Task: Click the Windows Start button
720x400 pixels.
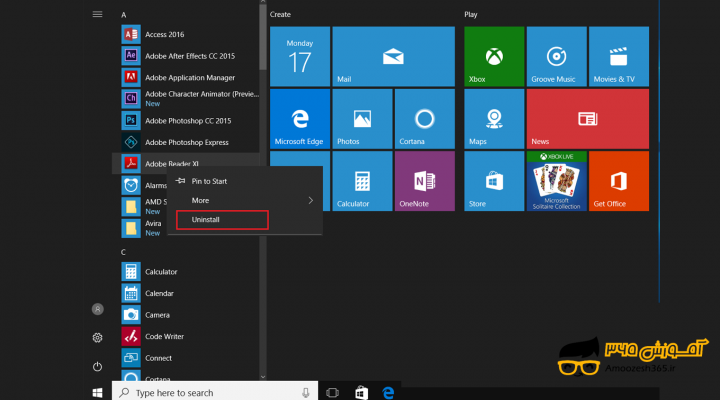Action: tap(97, 393)
